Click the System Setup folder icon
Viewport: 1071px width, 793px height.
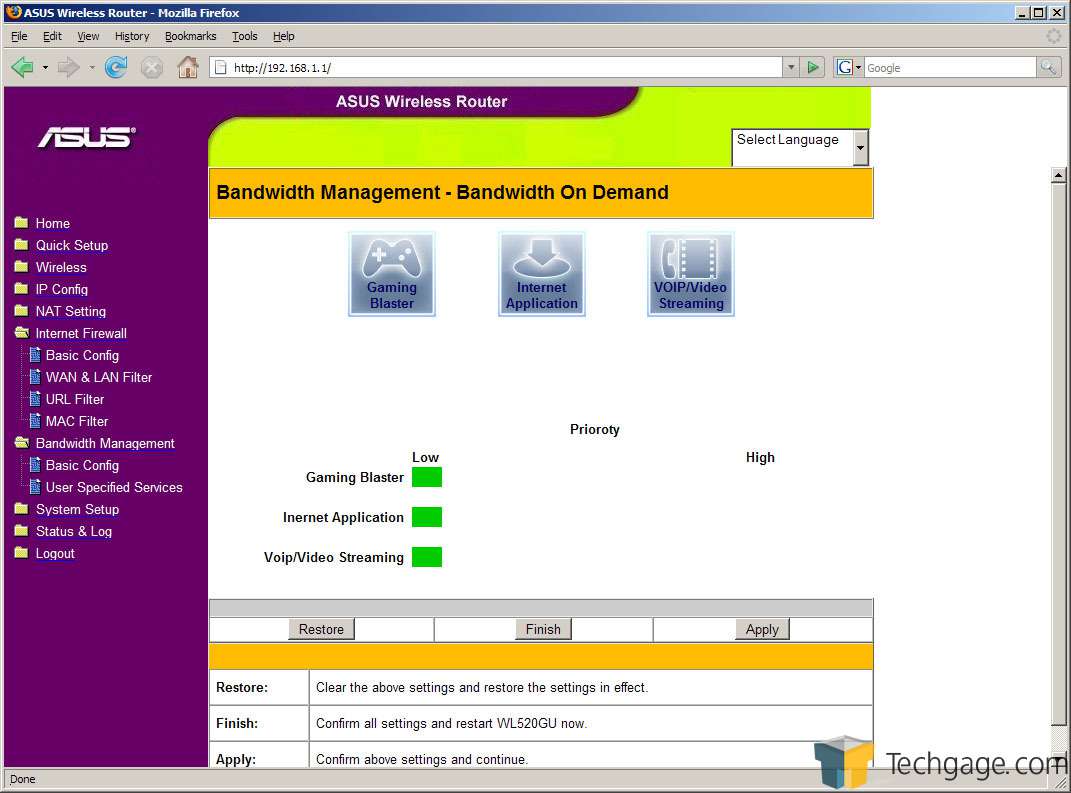point(21,509)
